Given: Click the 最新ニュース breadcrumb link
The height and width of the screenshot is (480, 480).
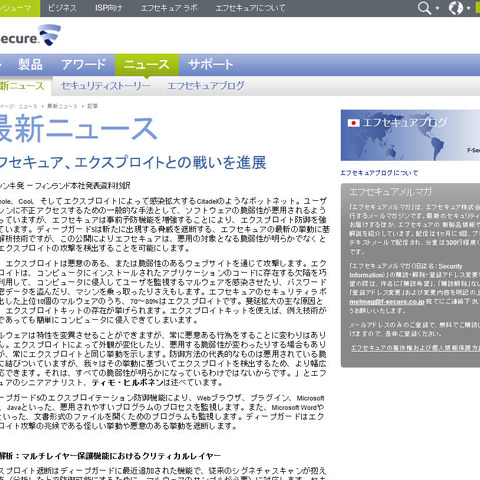Looking at the screenshot, I should [x=62, y=106].
